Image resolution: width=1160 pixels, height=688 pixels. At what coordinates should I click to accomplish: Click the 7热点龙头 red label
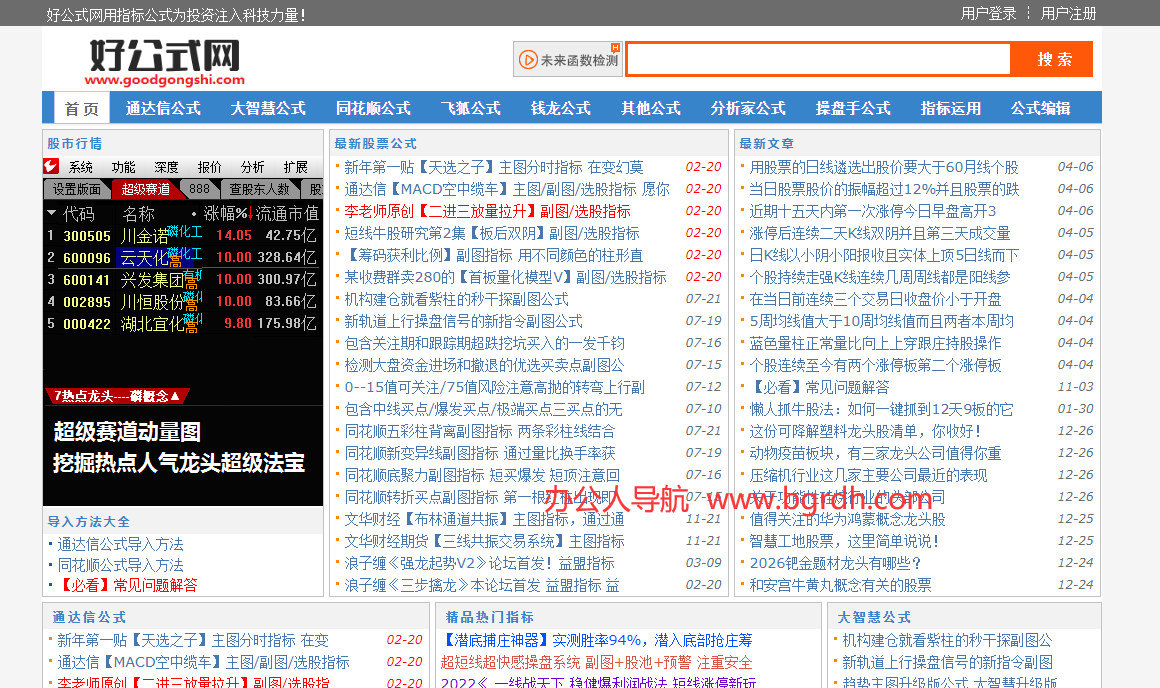click(x=116, y=396)
